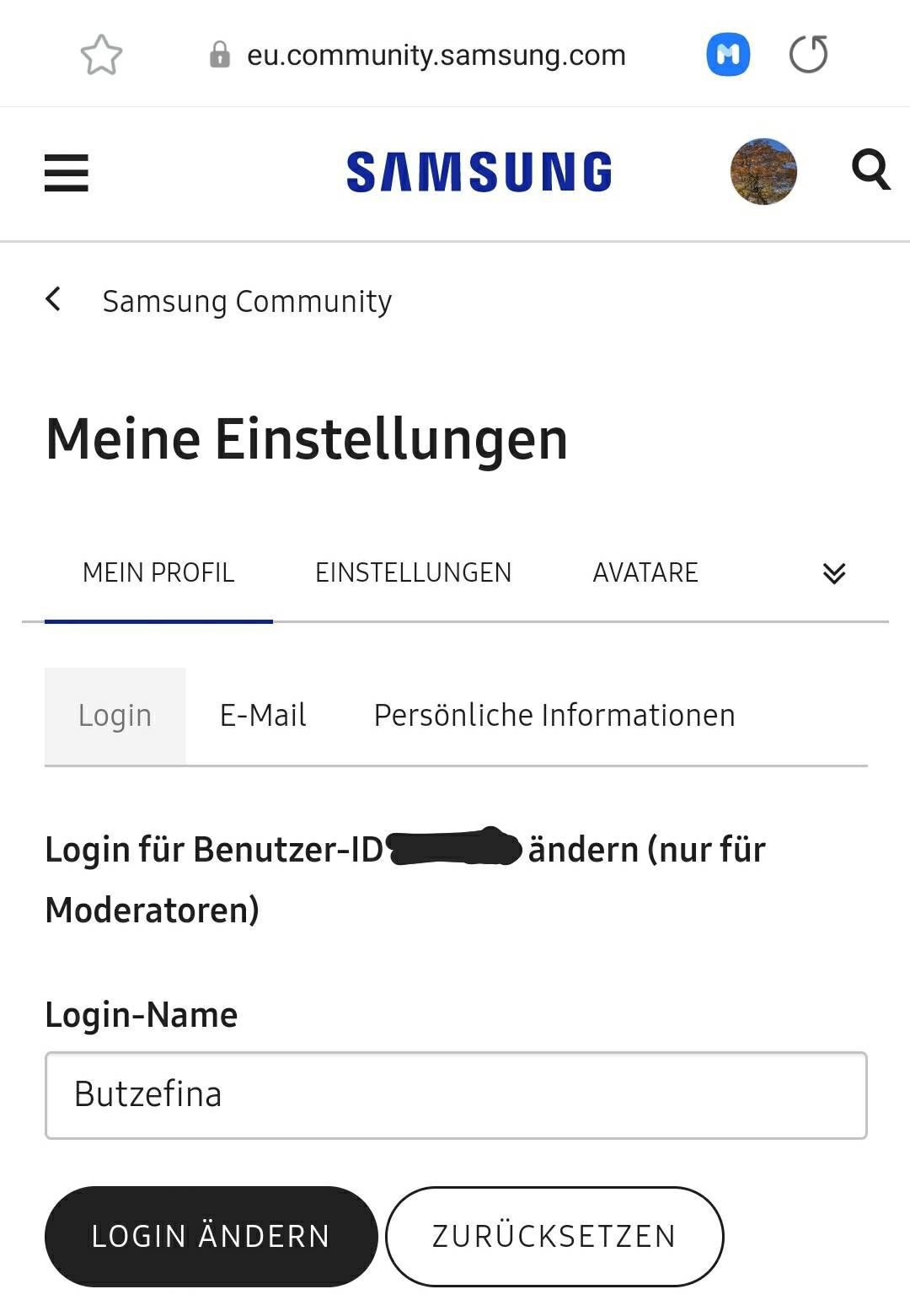
Task: Click the ZURÜCKSETZEN button
Action: (554, 1236)
